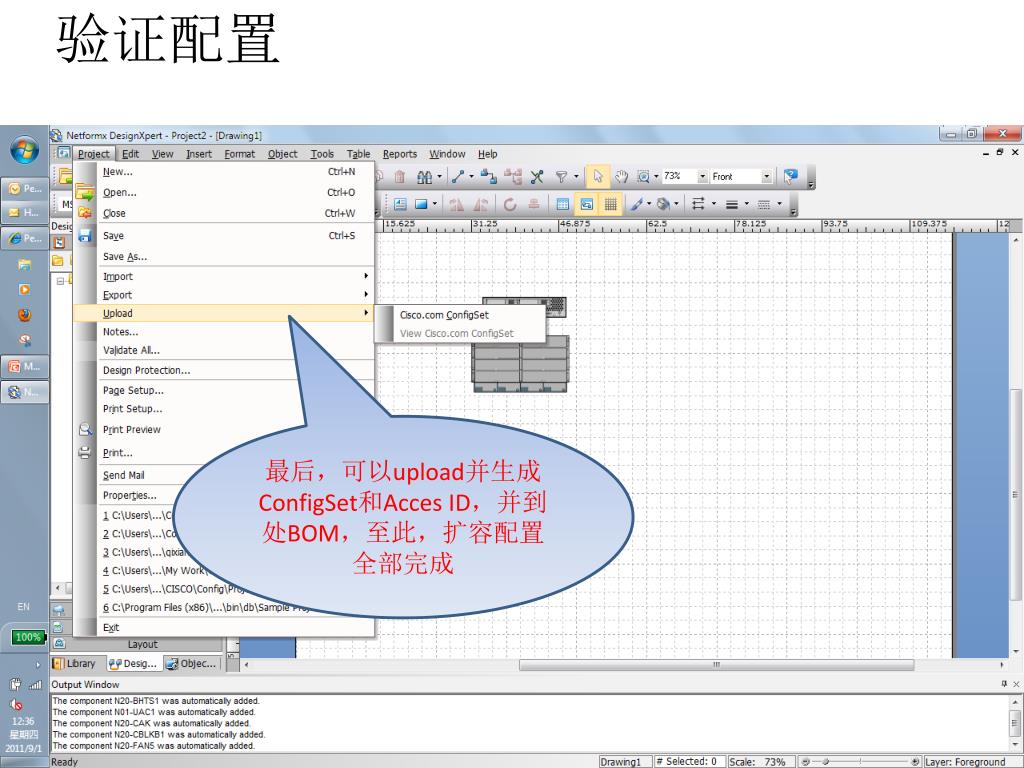Click the vertical canvas scrollbar
The width and height of the screenshot is (1024, 768).
pyautogui.click(x=1016, y=494)
